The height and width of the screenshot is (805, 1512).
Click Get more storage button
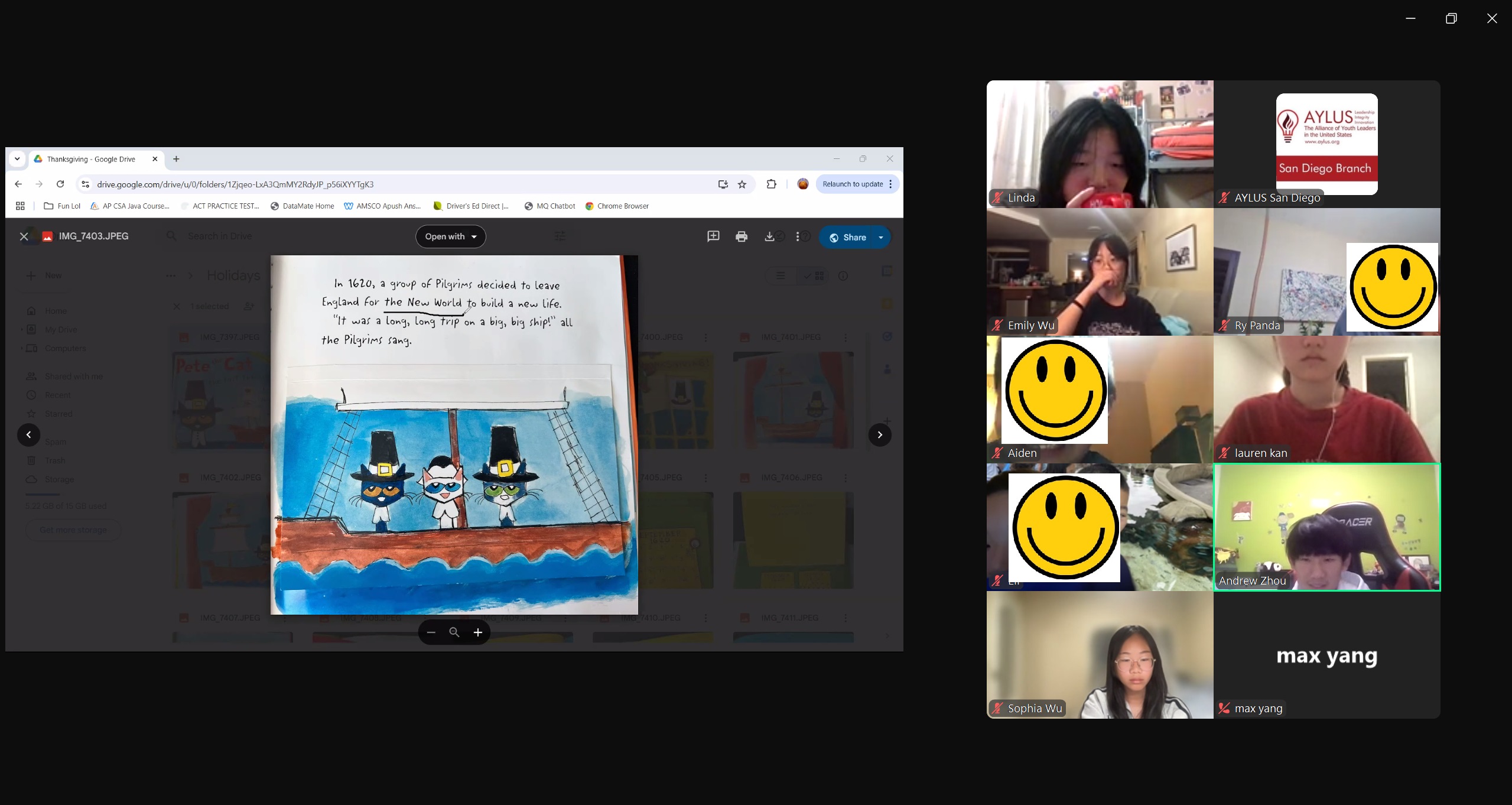click(73, 530)
